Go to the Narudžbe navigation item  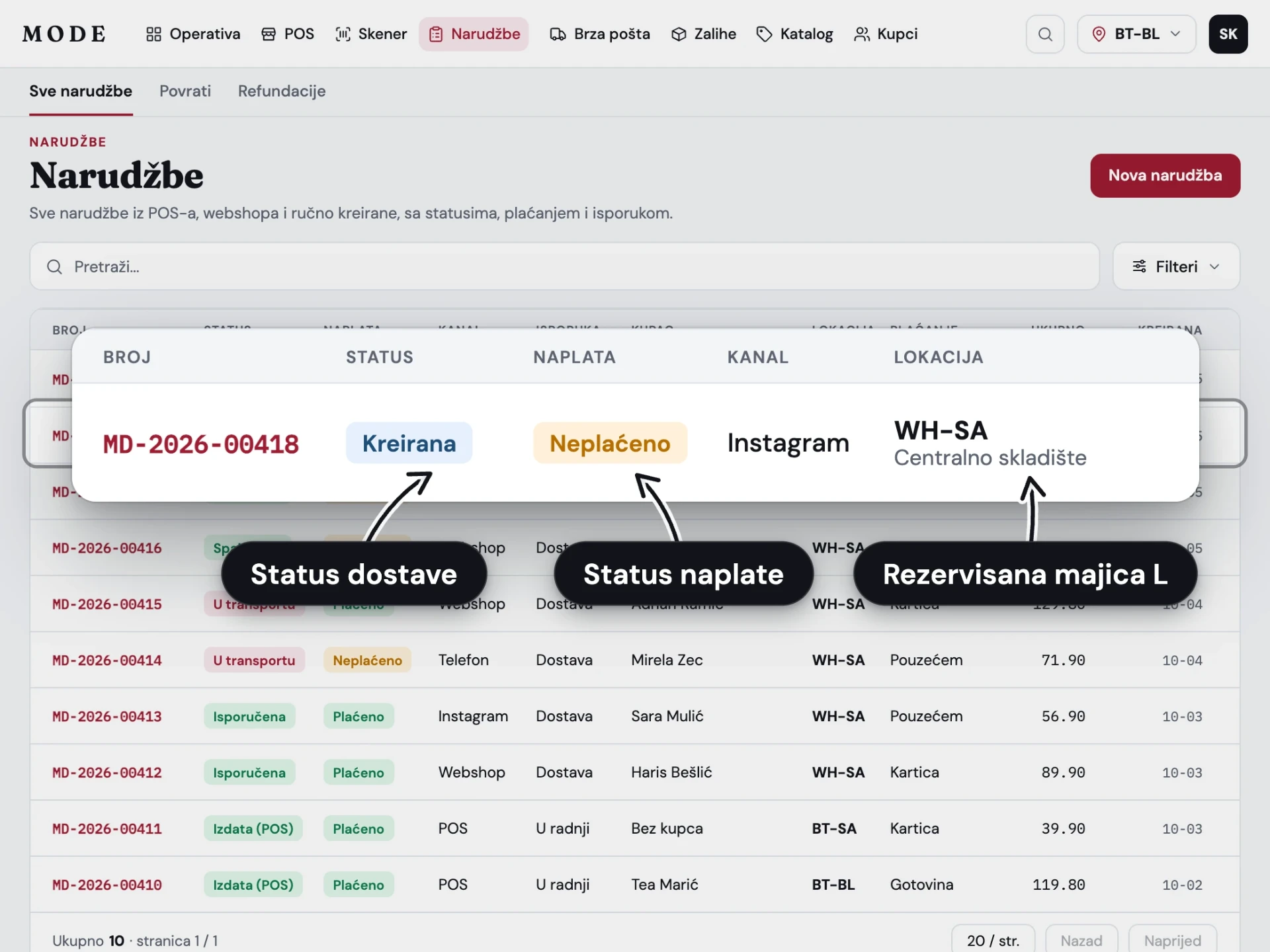[474, 34]
